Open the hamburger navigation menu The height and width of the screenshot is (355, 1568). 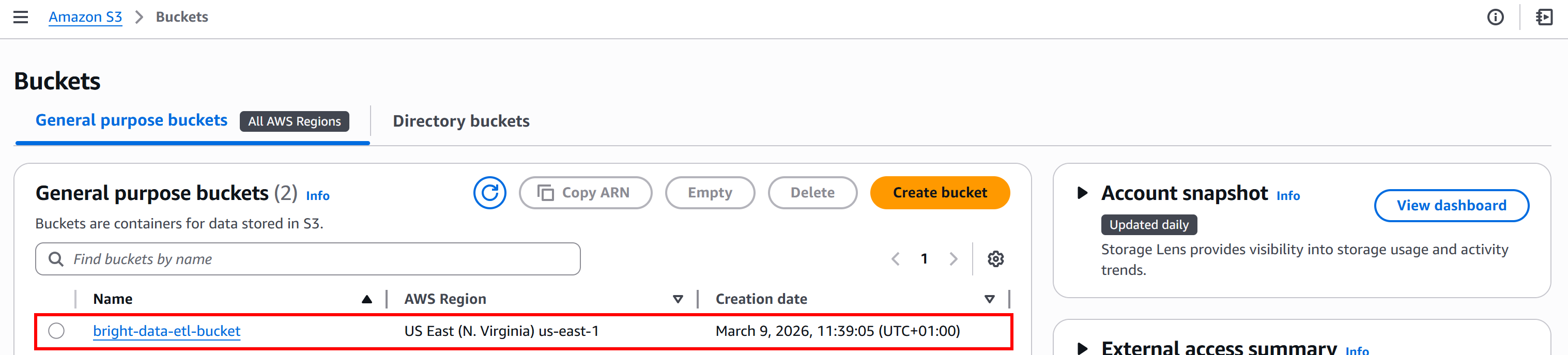click(x=21, y=17)
